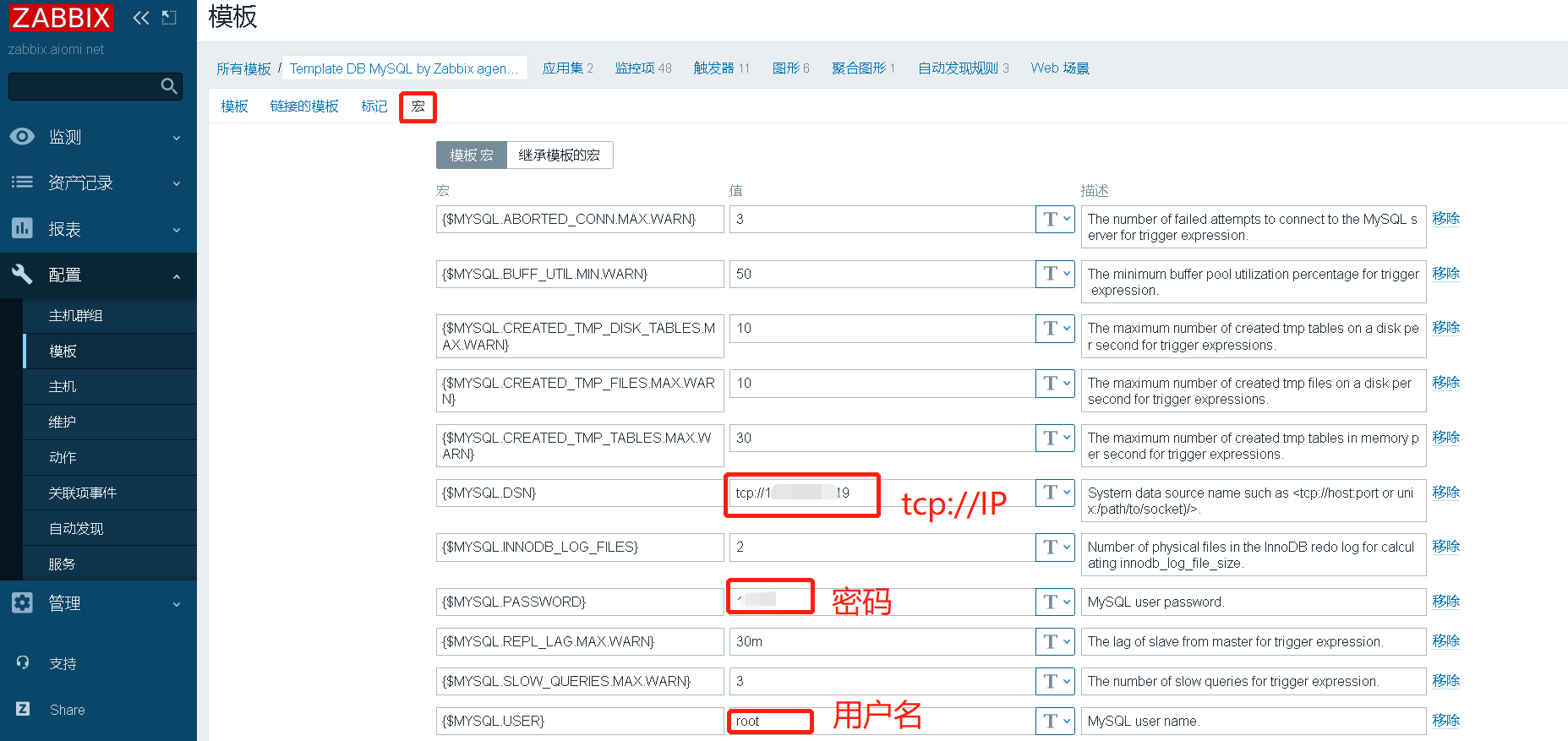The width and height of the screenshot is (1568, 741).
Task: Click the gear icon for 管理
Action: click(22, 602)
